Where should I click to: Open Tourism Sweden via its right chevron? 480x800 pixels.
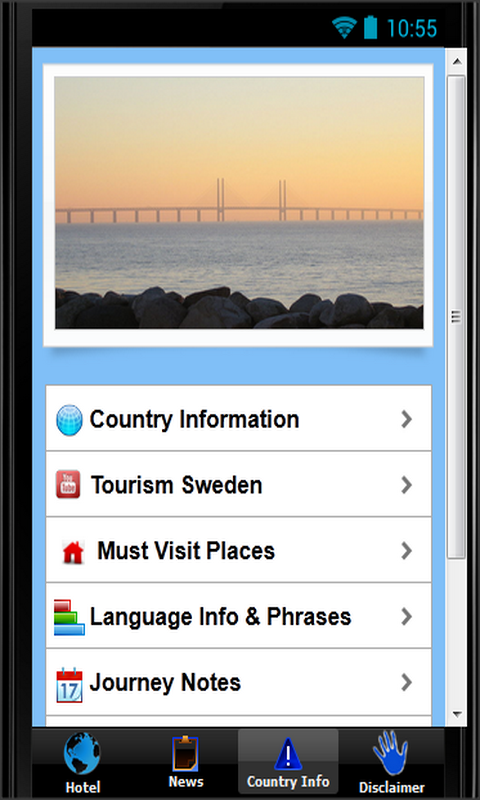[x=406, y=485]
